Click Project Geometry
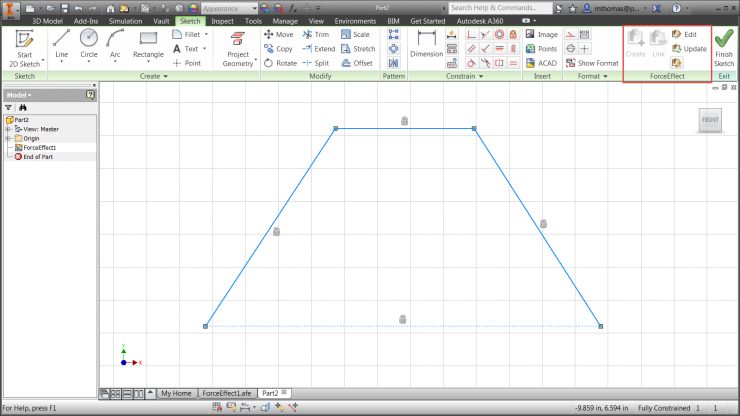This screenshot has height=416, width=740. click(x=238, y=48)
